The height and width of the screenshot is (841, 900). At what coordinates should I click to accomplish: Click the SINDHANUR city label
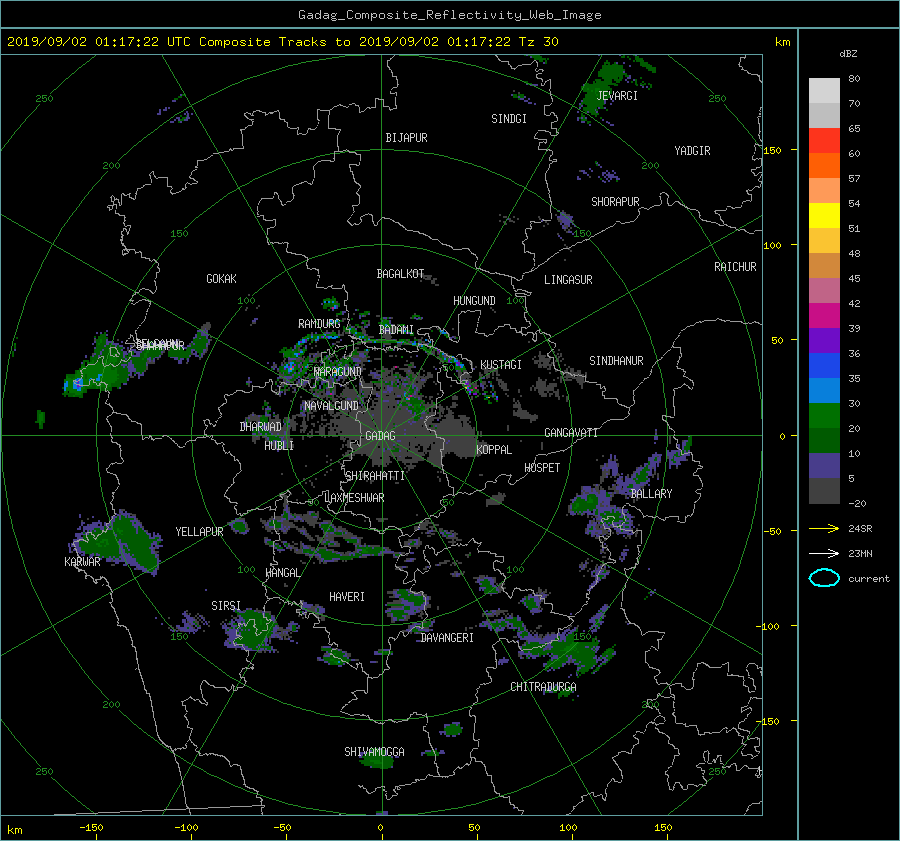[616, 361]
